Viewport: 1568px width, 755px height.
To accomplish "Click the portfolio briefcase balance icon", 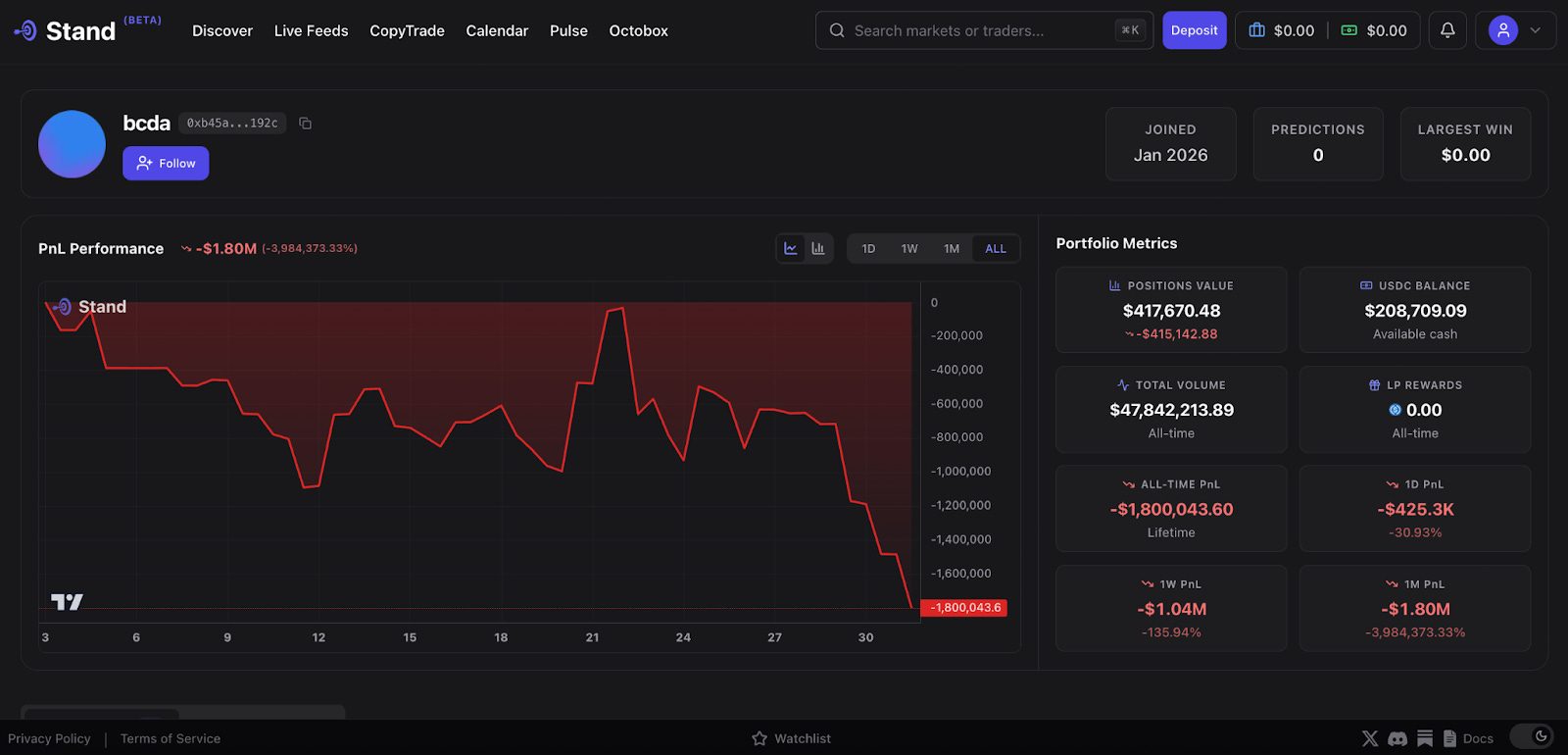I will 1257,30.
